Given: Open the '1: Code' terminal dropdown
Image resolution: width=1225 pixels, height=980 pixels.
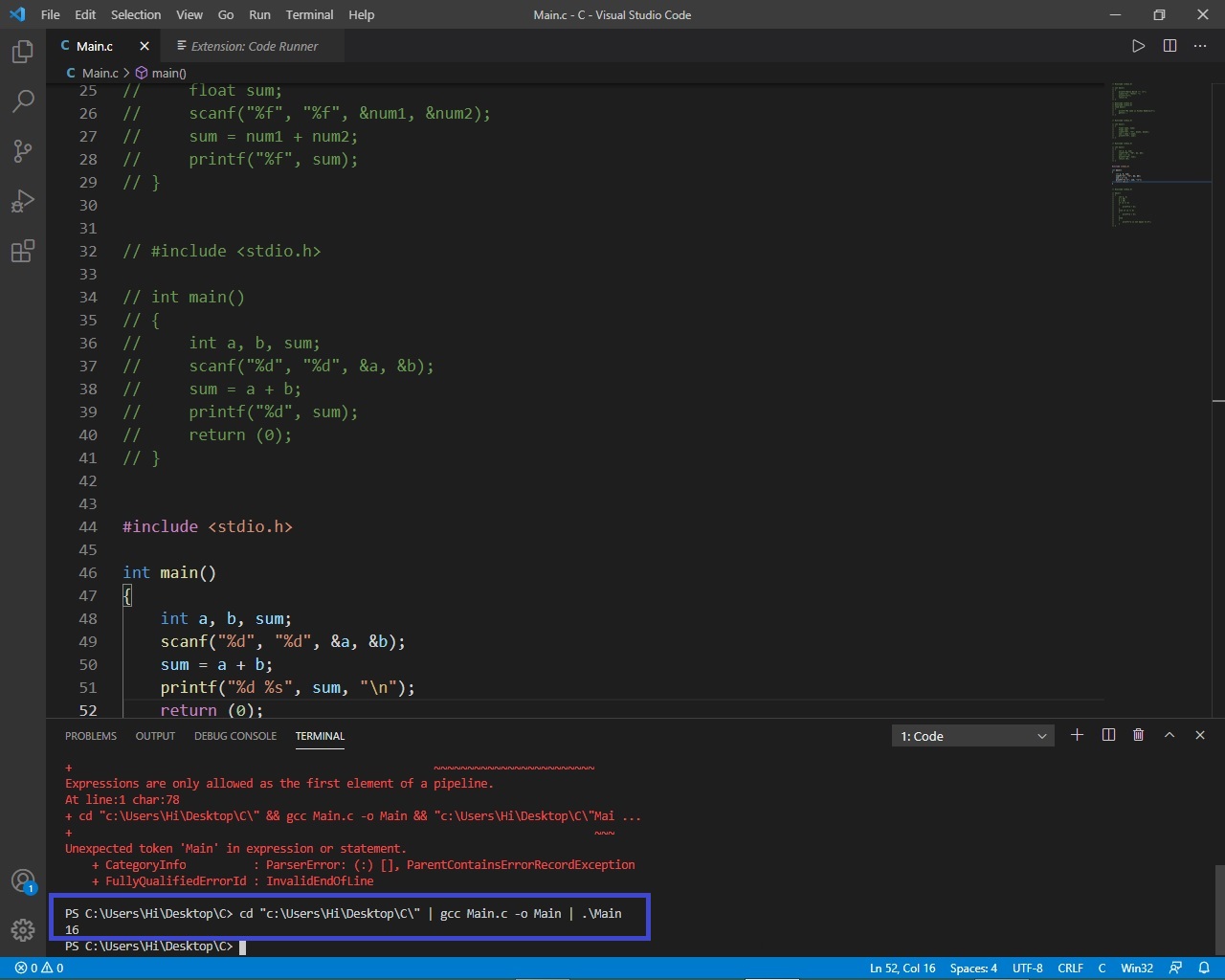Looking at the screenshot, I should 971,735.
